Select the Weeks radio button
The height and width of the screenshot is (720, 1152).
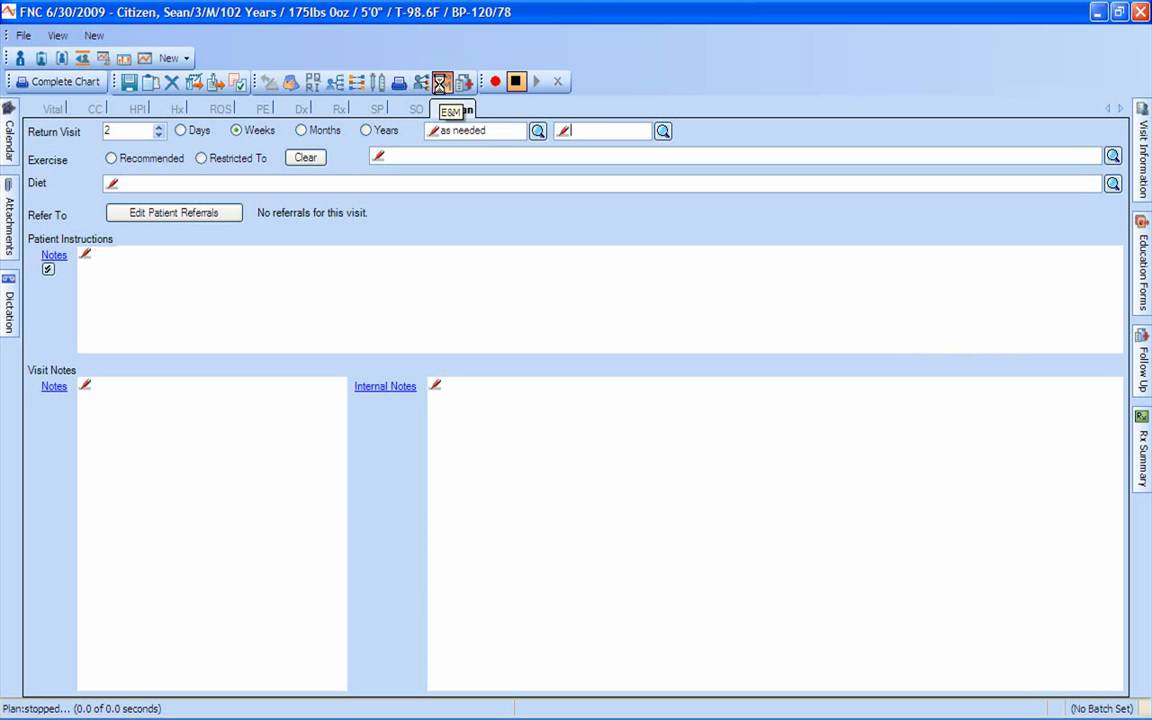pyautogui.click(x=236, y=130)
